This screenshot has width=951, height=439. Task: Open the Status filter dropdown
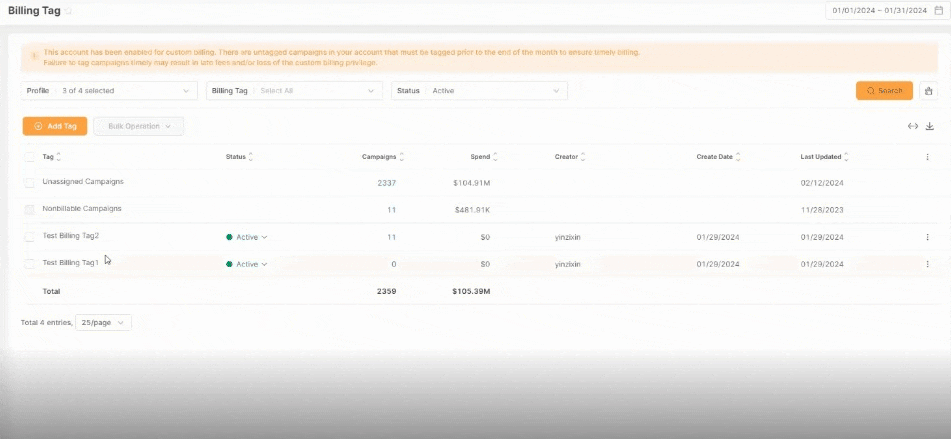coord(479,91)
